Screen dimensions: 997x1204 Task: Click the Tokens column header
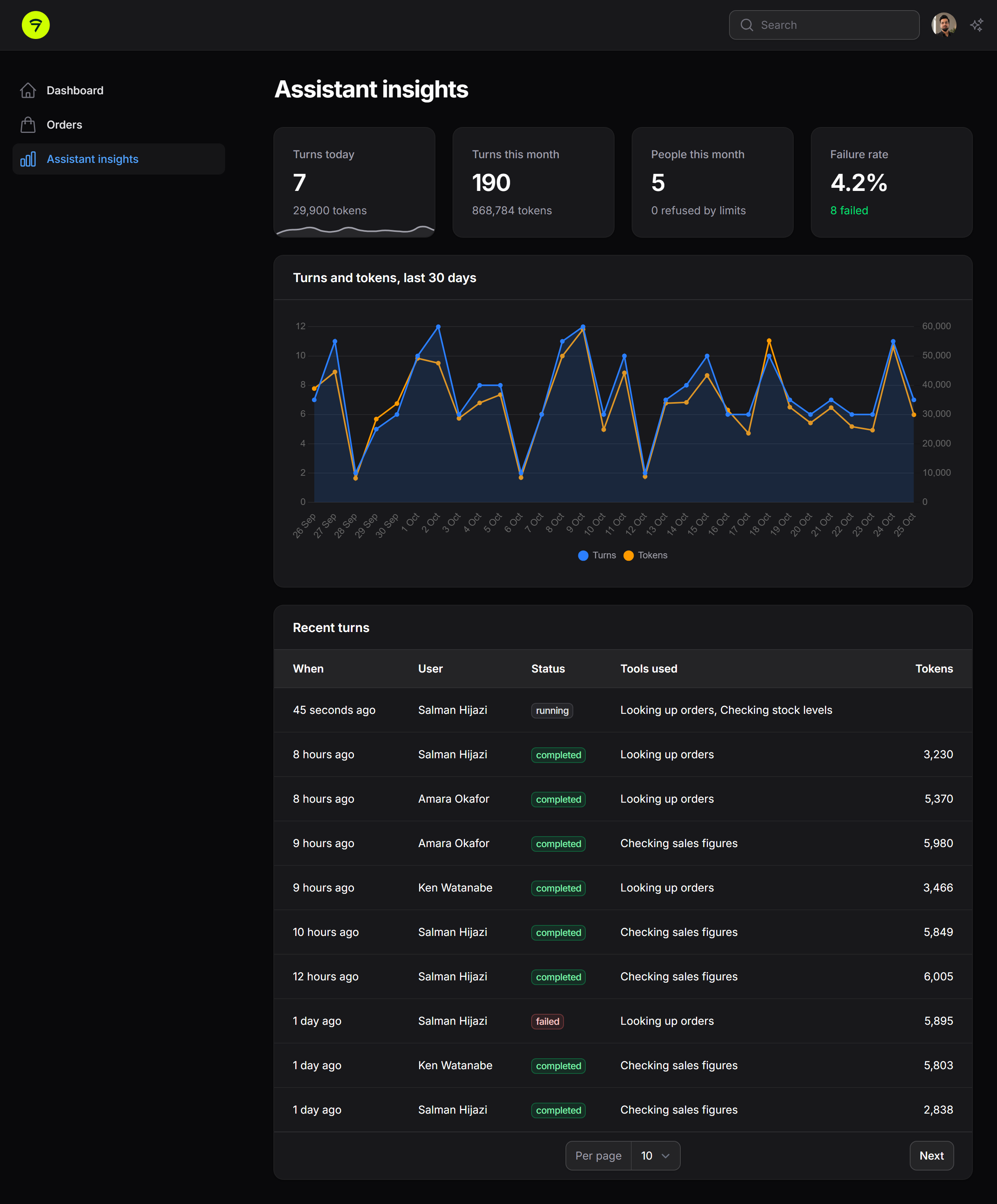[x=934, y=669]
